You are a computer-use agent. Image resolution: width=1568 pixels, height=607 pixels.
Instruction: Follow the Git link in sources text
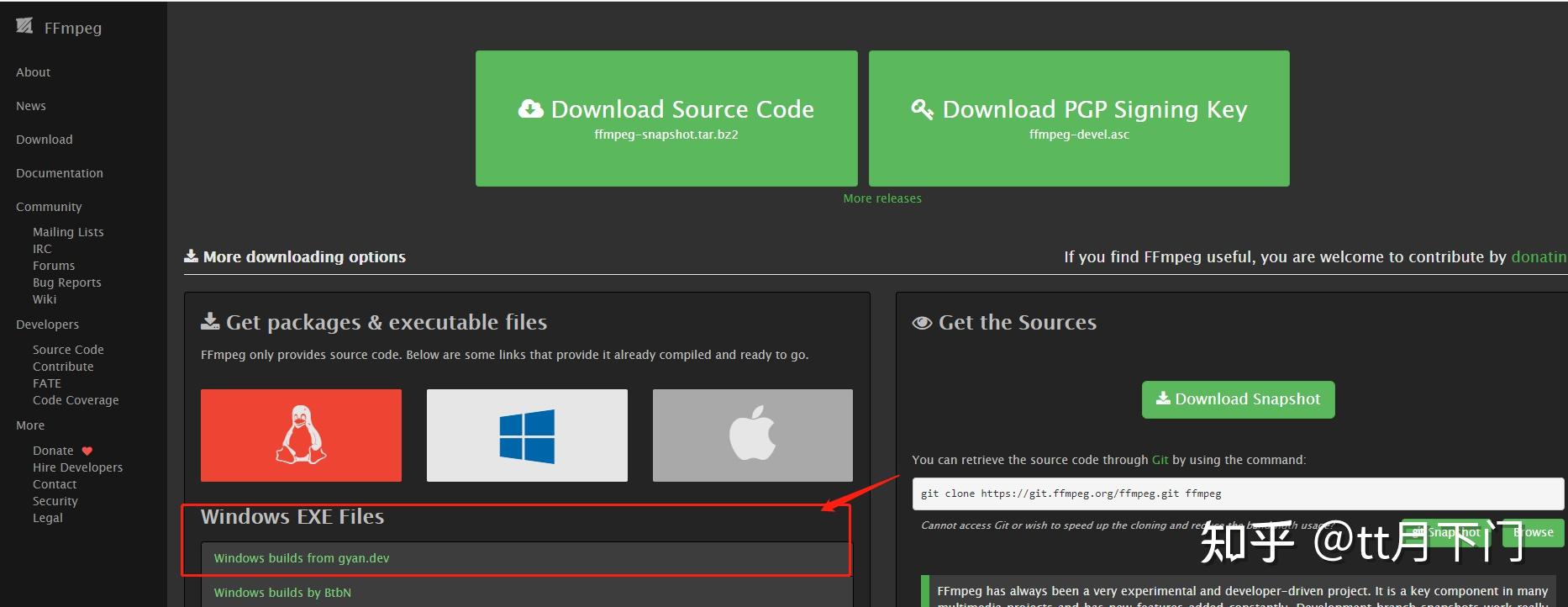tap(1160, 460)
